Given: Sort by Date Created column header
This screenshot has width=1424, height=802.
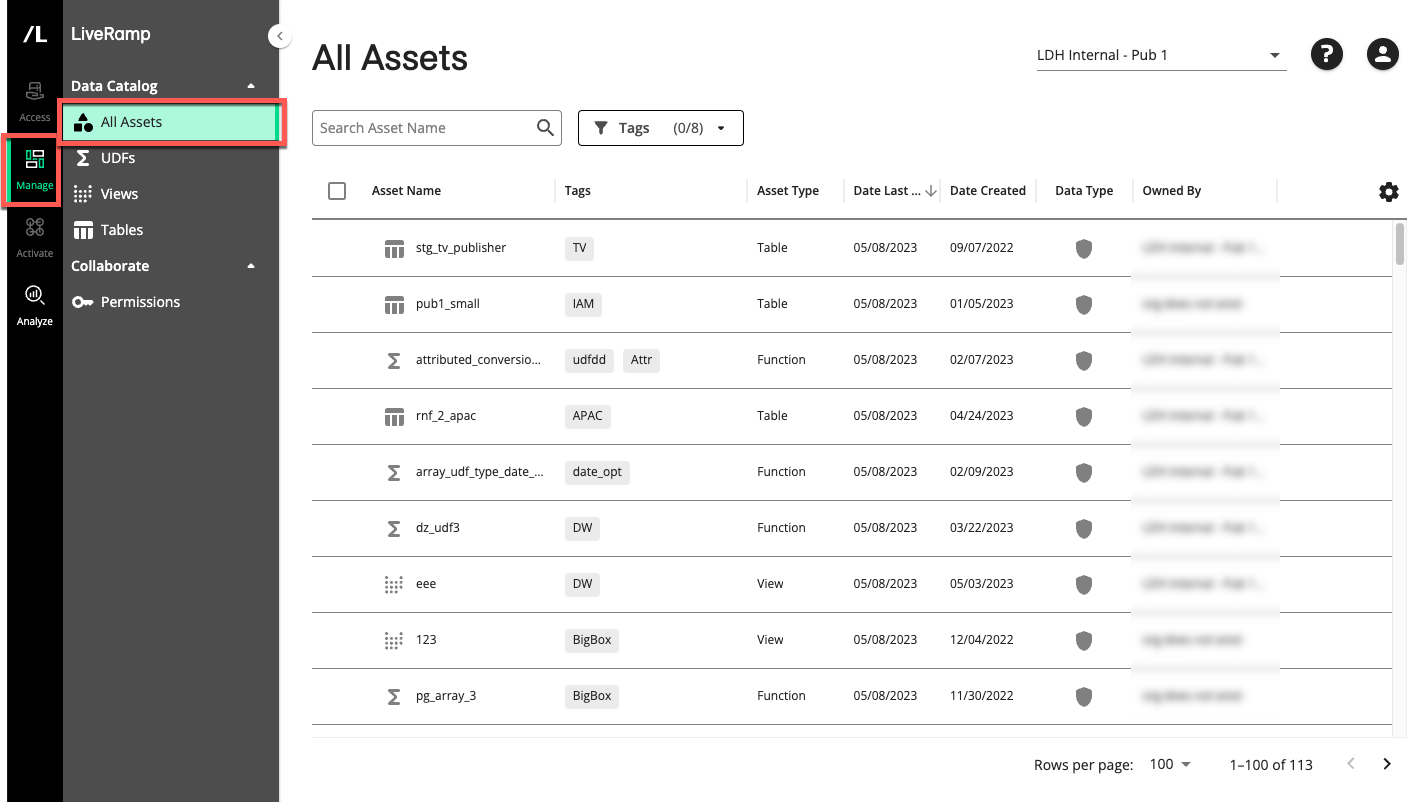Looking at the screenshot, I should (988, 191).
